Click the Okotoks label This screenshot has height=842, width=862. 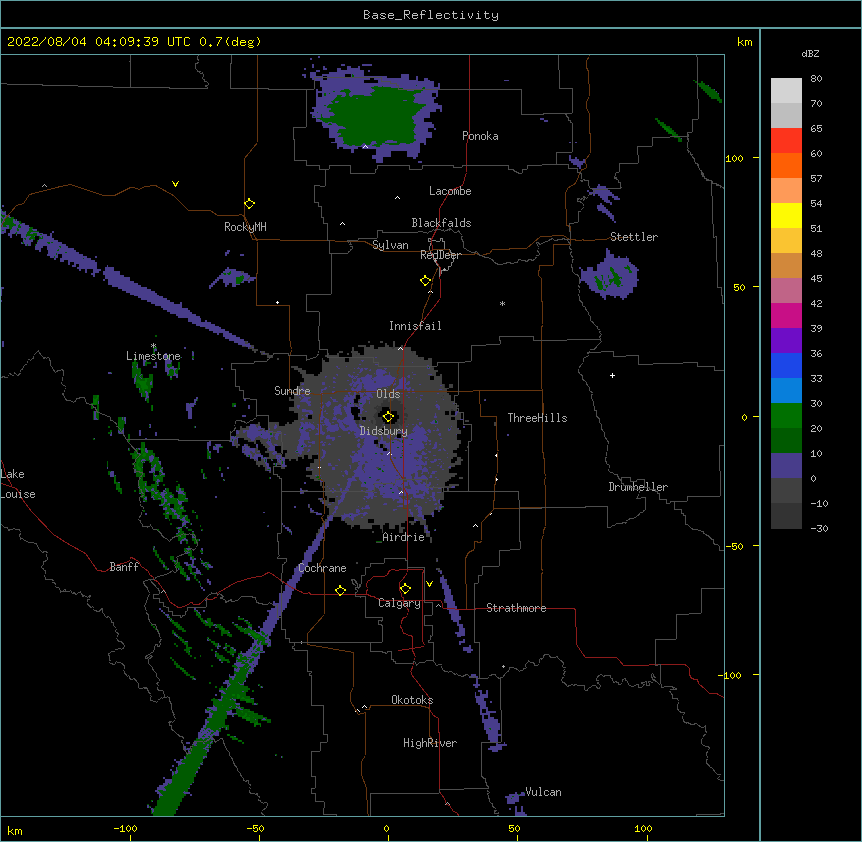[412, 700]
